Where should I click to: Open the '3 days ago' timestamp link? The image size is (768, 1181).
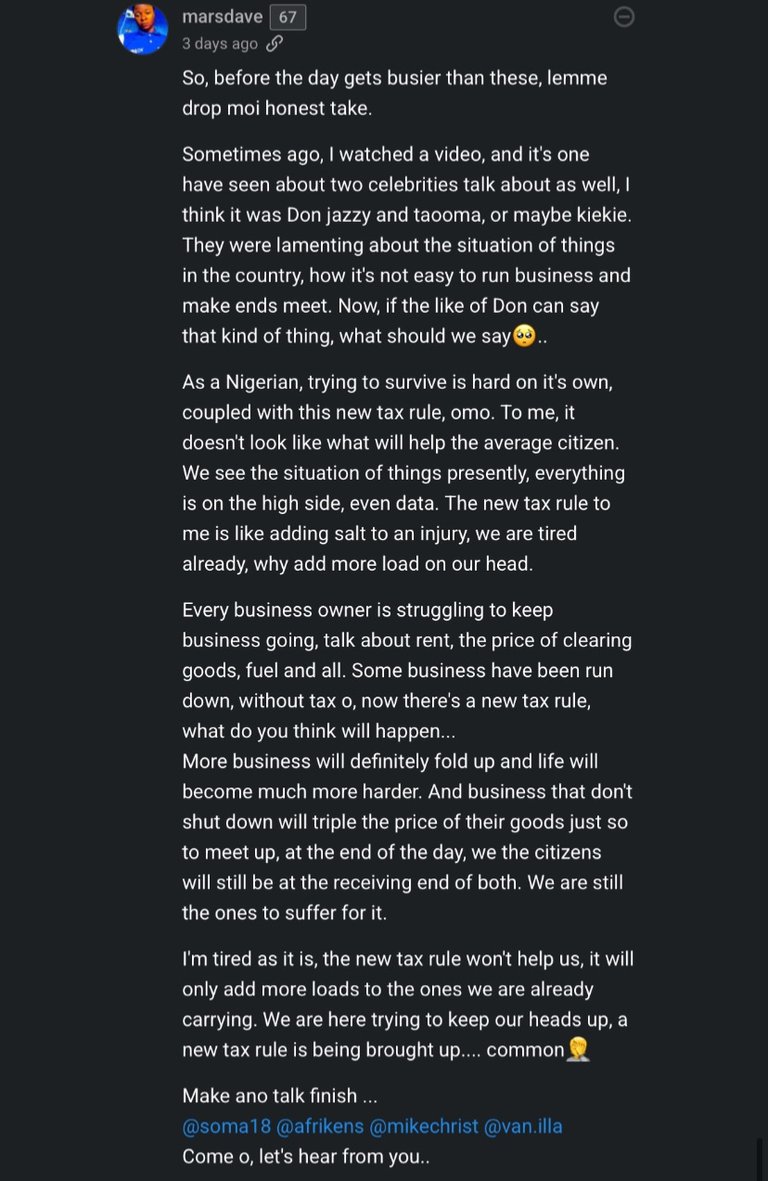[220, 44]
